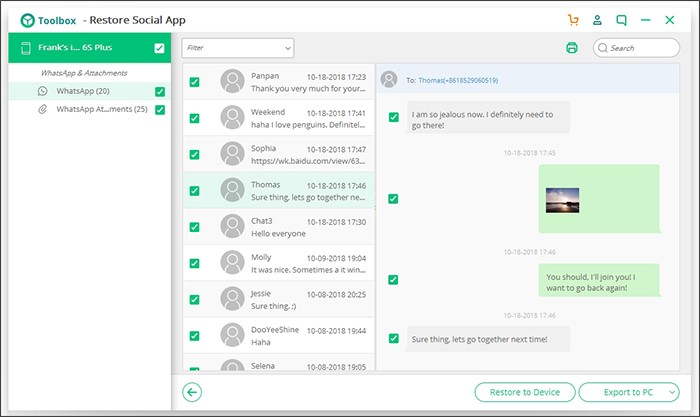Click the phone device icon
The image size is (700, 417).
pos(26,48)
